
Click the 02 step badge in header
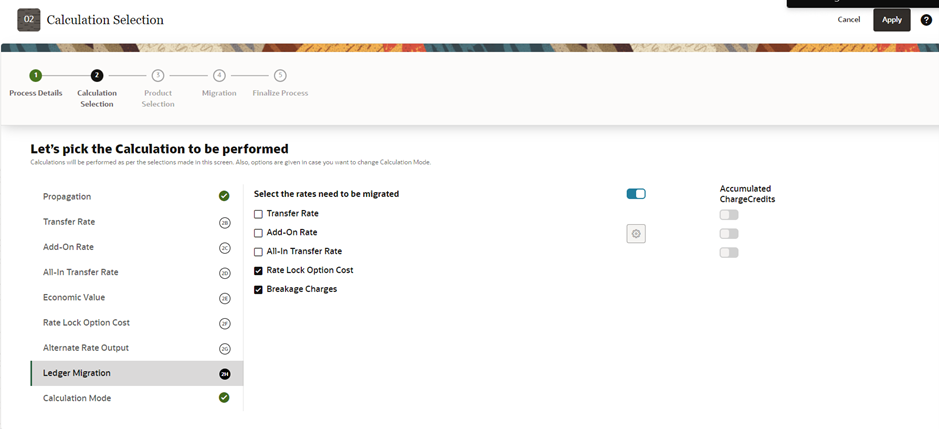[x=29, y=20]
